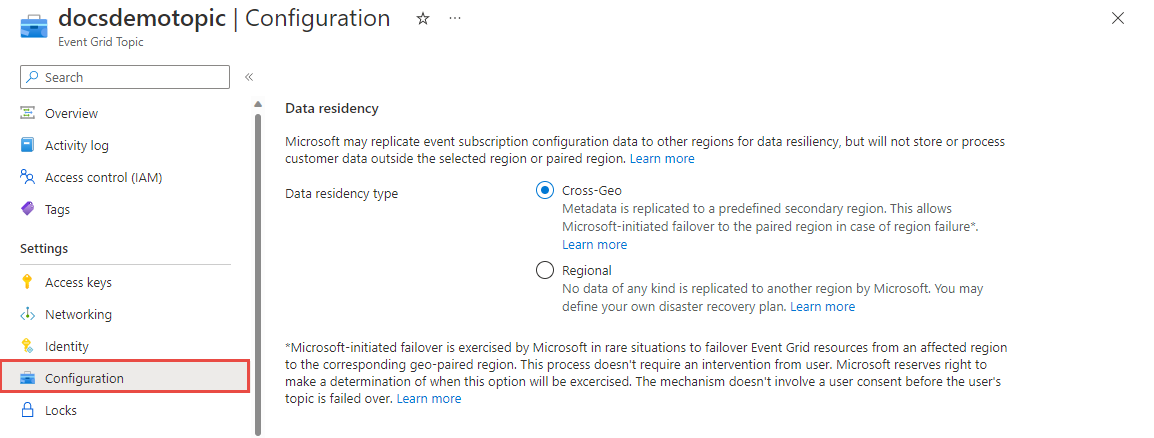The image size is (1154, 438).
Task: Close the Configuration blade with X
Action: click(x=1118, y=18)
